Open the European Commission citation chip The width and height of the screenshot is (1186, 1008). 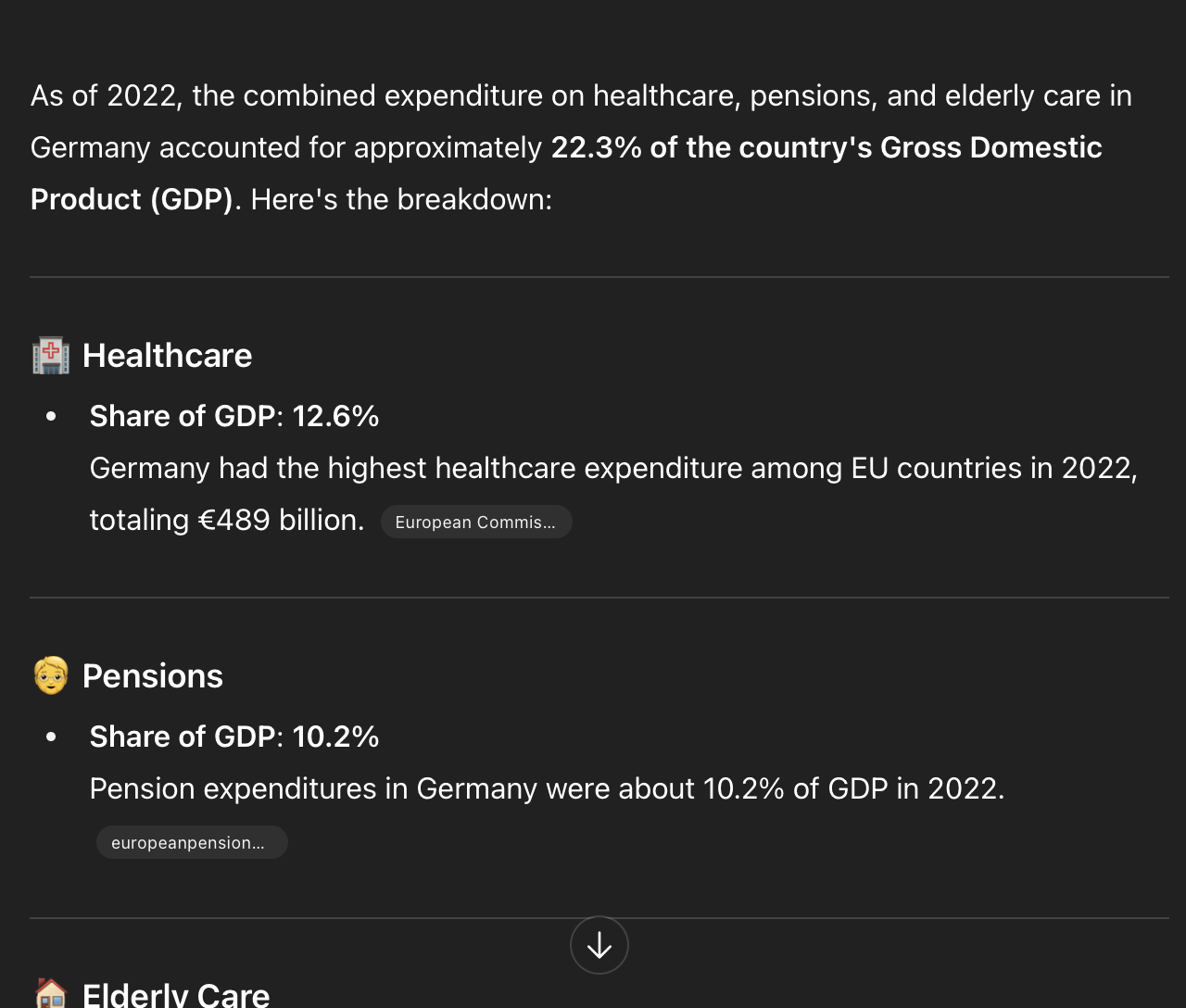[x=476, y=522]
